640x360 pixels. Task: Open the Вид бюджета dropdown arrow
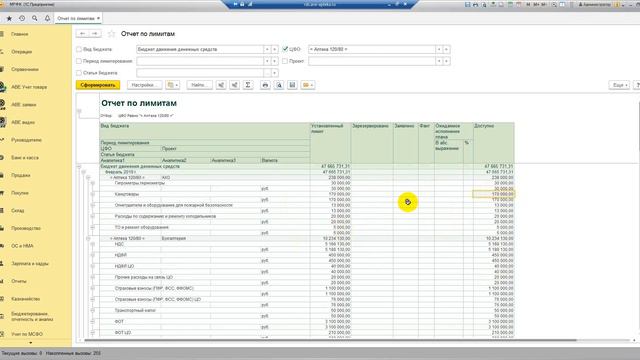coord(267,49)
